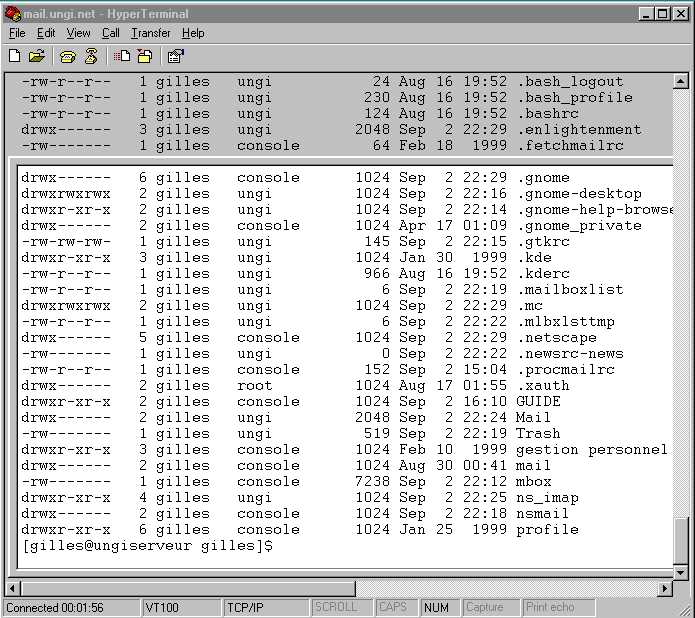
Task: Open the File menu
Action: click(17, 33)
